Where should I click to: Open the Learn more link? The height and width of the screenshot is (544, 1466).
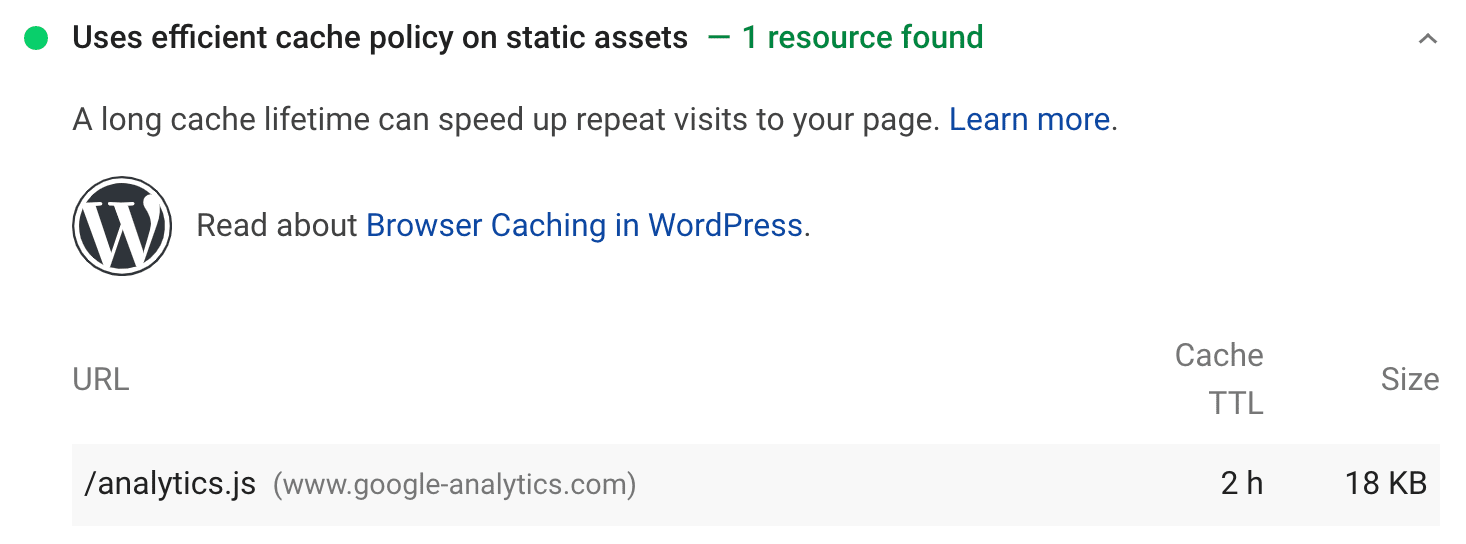click(1029, 120)
